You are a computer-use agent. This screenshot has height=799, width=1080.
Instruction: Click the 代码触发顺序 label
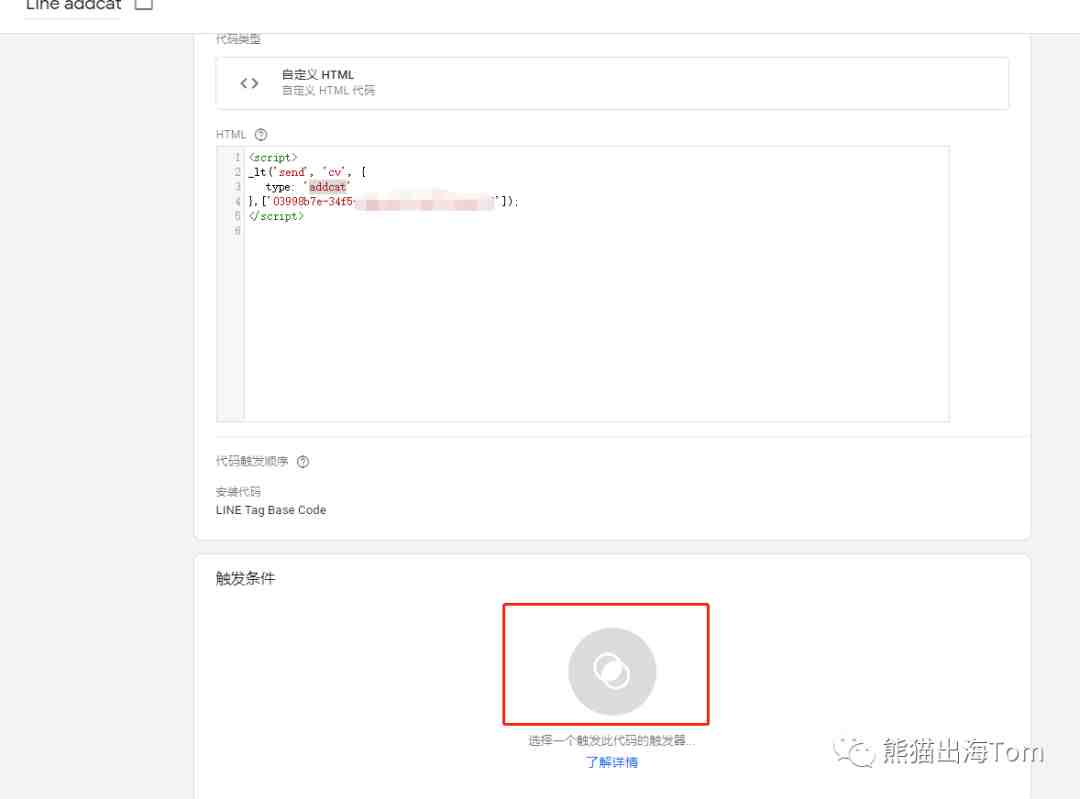click(x=252, y=461)
